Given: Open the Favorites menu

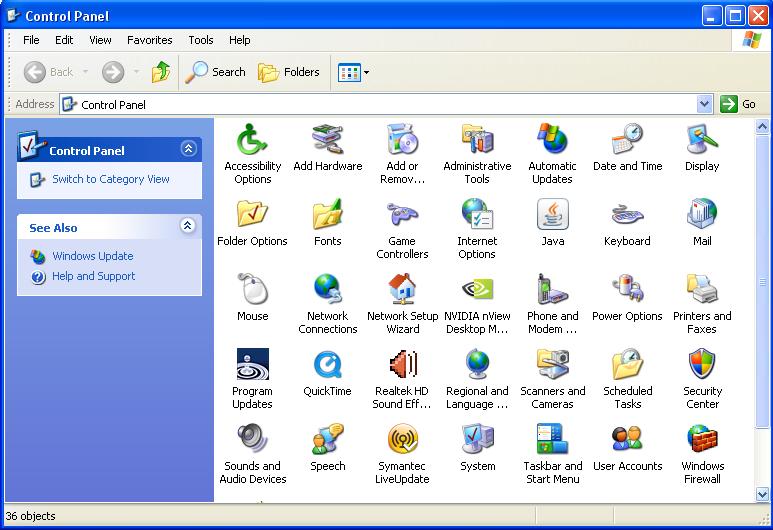Looking at the screenshot, I should click(x=150, y=40).
